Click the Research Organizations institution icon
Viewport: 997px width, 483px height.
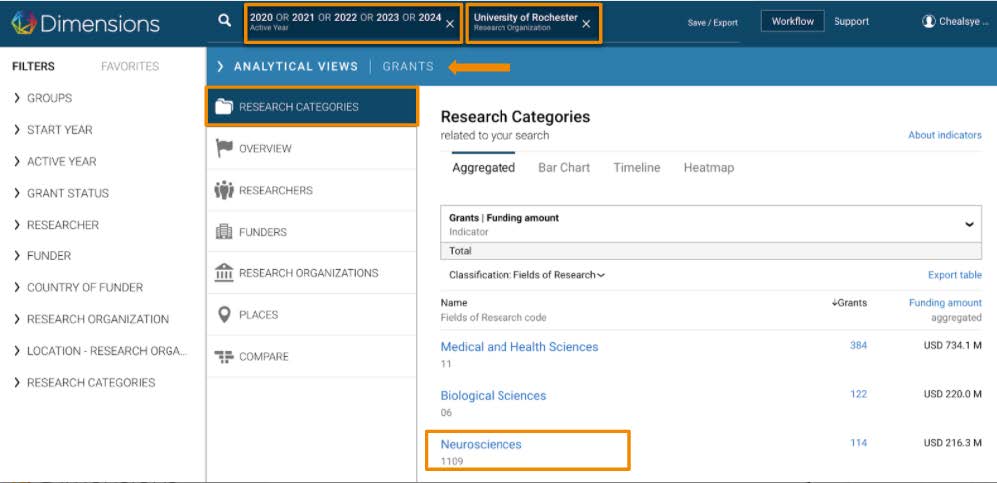(x=224, y=273)
